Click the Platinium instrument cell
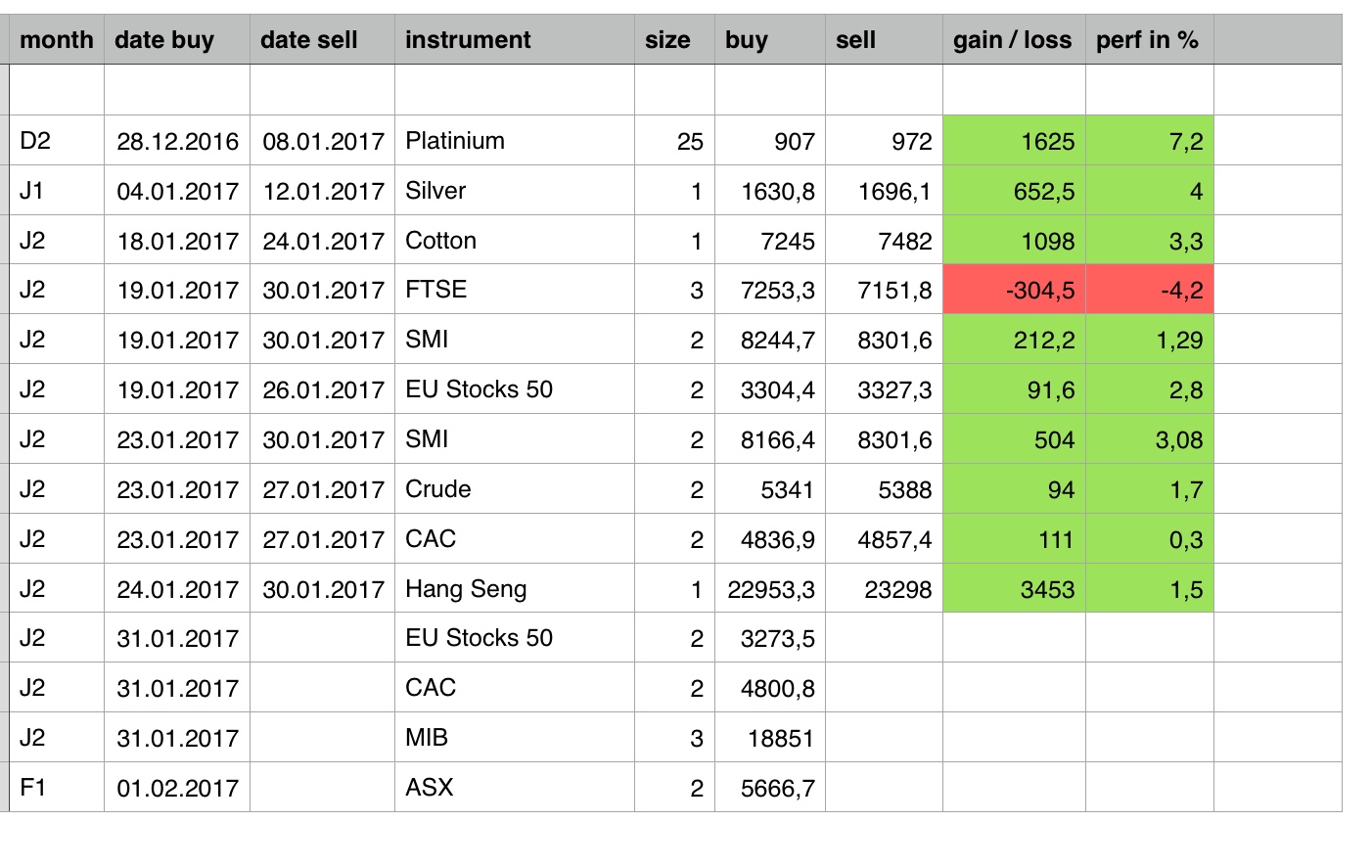 (x=514, y=141)
